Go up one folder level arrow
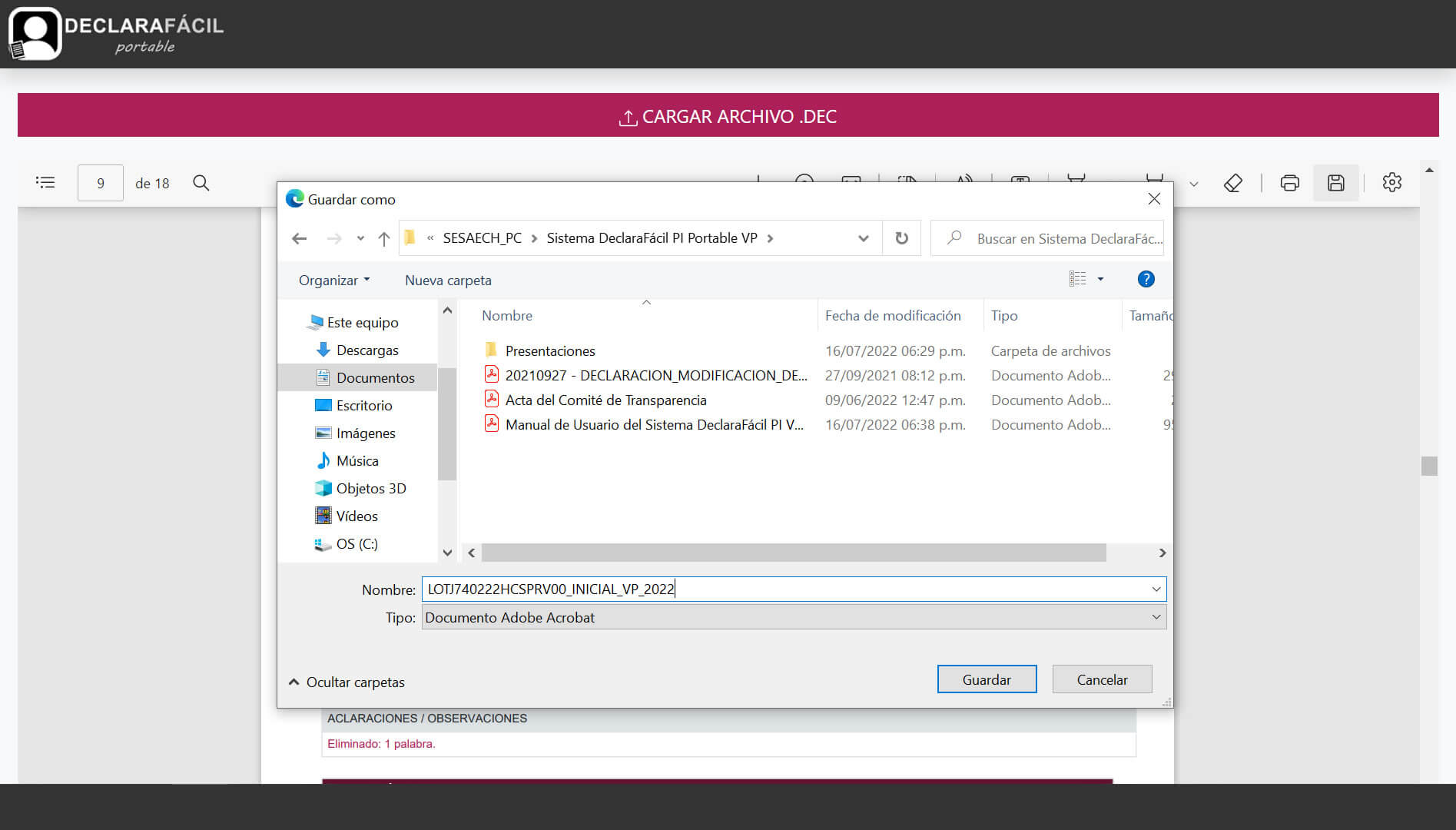Viewport: 1456px width, 830px height. point(384,239)
